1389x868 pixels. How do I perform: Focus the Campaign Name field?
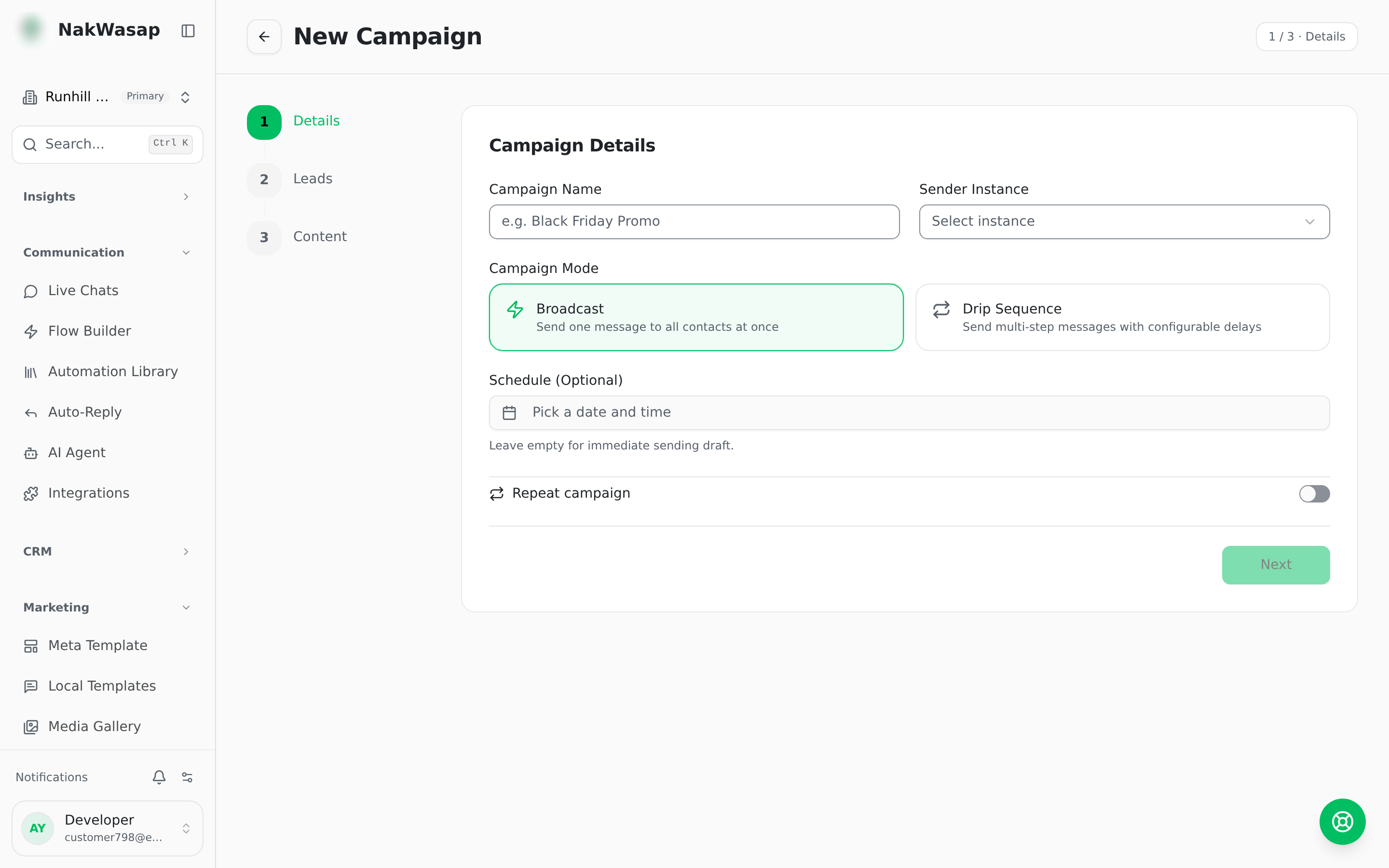point(694,222)
